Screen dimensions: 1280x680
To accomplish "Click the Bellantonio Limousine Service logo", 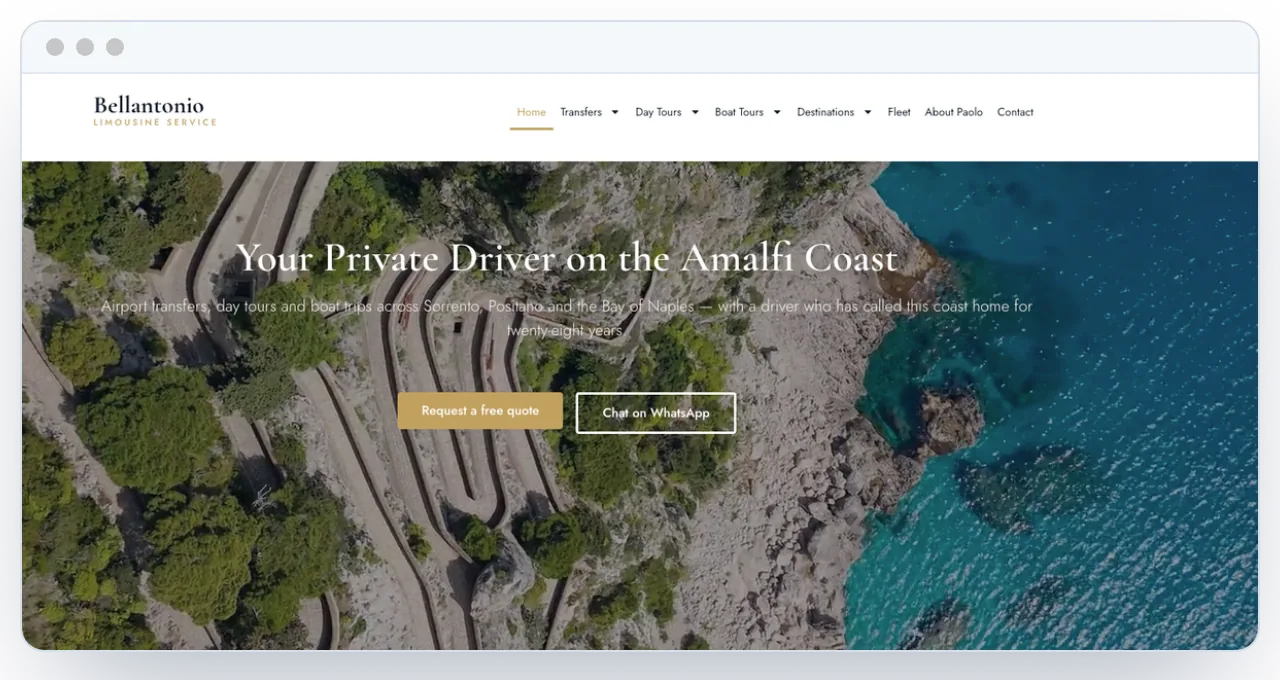I will click(x=155, y=111).
